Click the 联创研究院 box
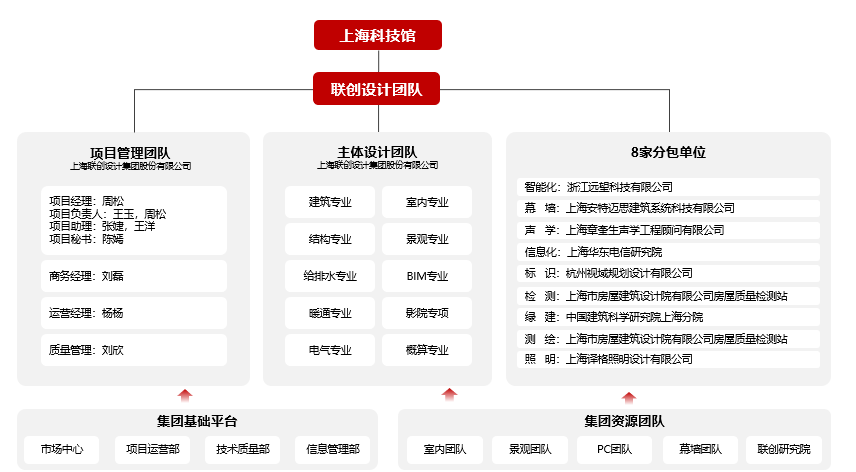 click(783, 450)
